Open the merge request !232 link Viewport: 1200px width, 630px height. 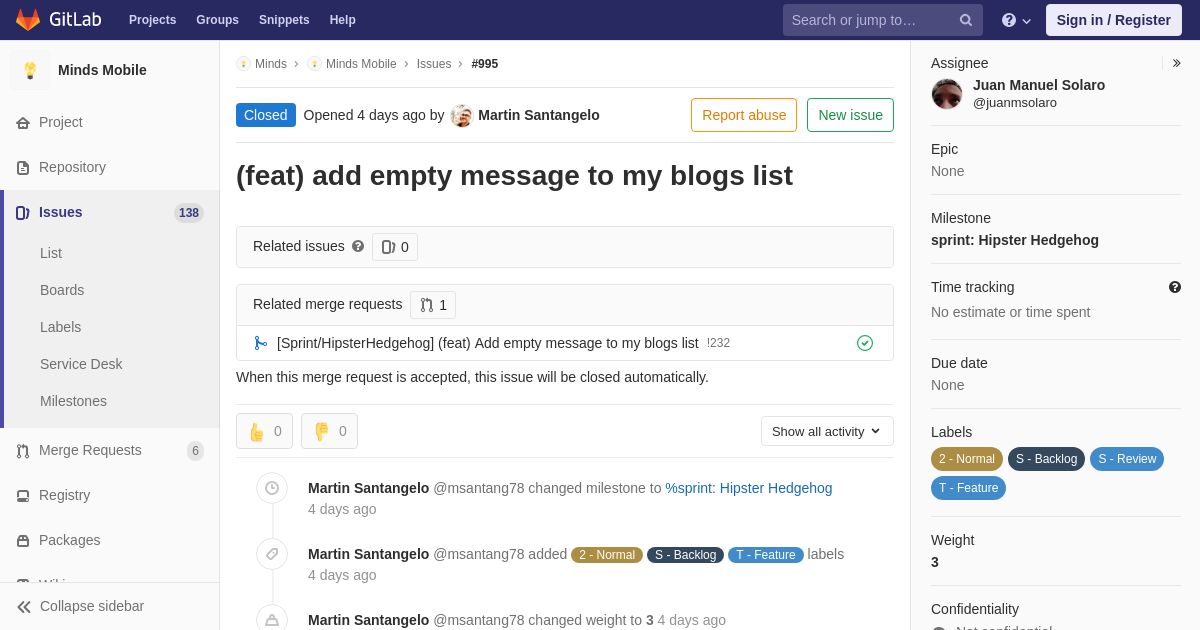tap(488, 343)
